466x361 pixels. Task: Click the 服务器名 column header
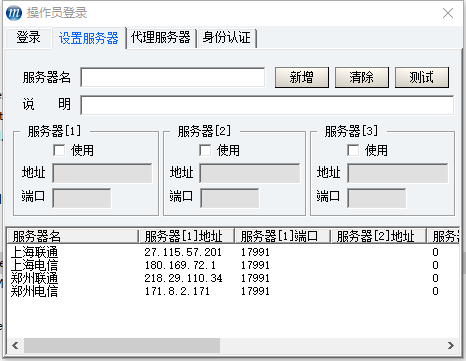(x=73, y=236)
